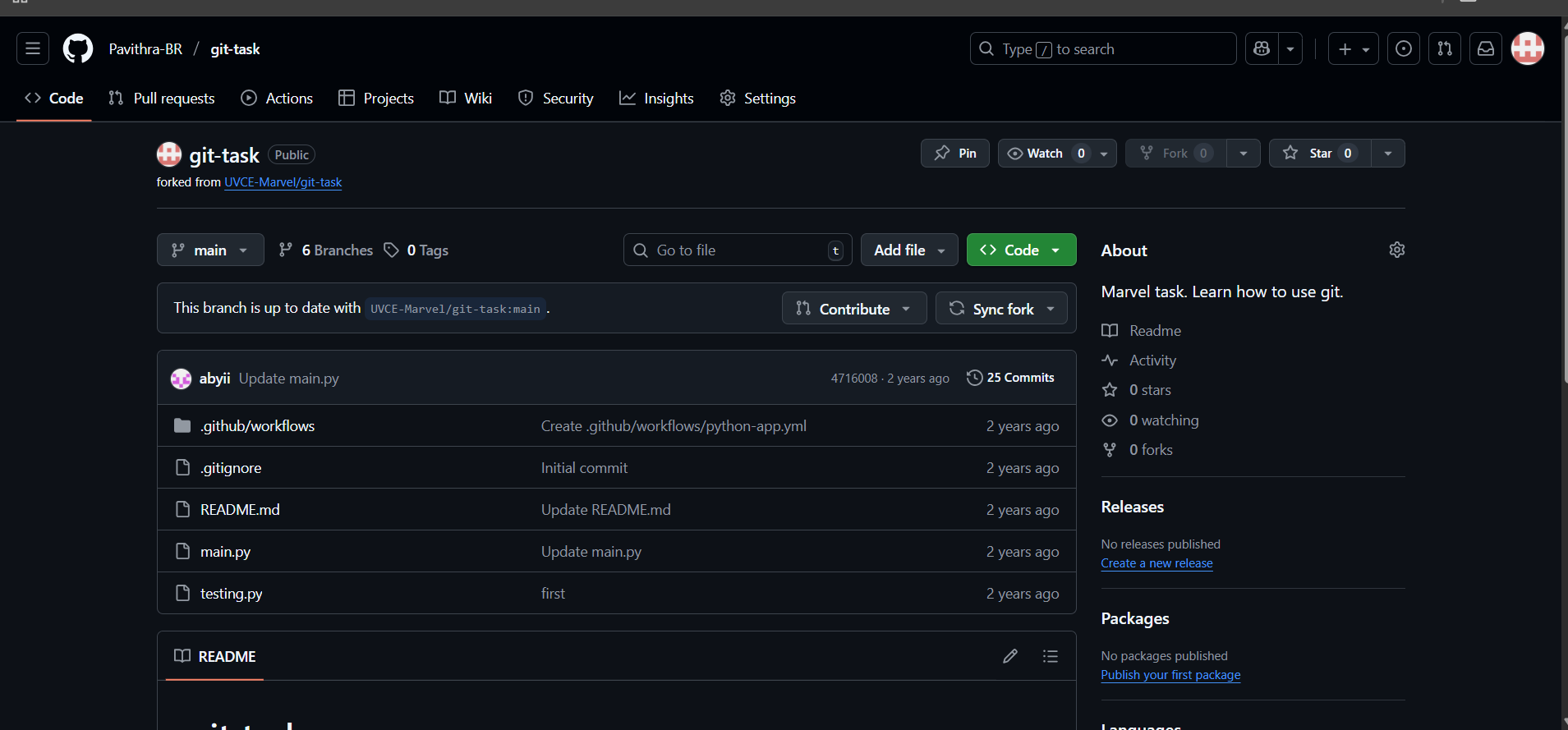The width and height of the screenshot is (1568, 730).
Task: Open the Initial commit message link
Action: click(584, 468)
